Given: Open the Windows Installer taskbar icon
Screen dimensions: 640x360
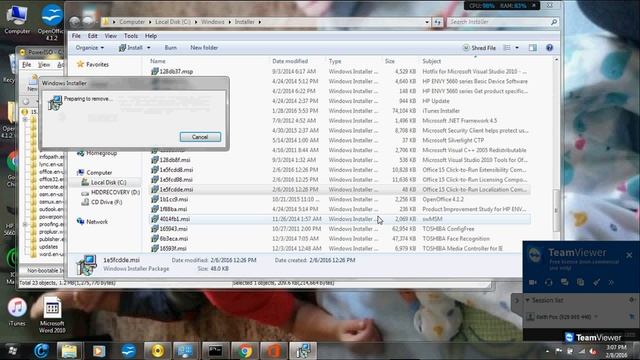Looking at the screenshot, I should pyautogui.click(x=303, y=351).
